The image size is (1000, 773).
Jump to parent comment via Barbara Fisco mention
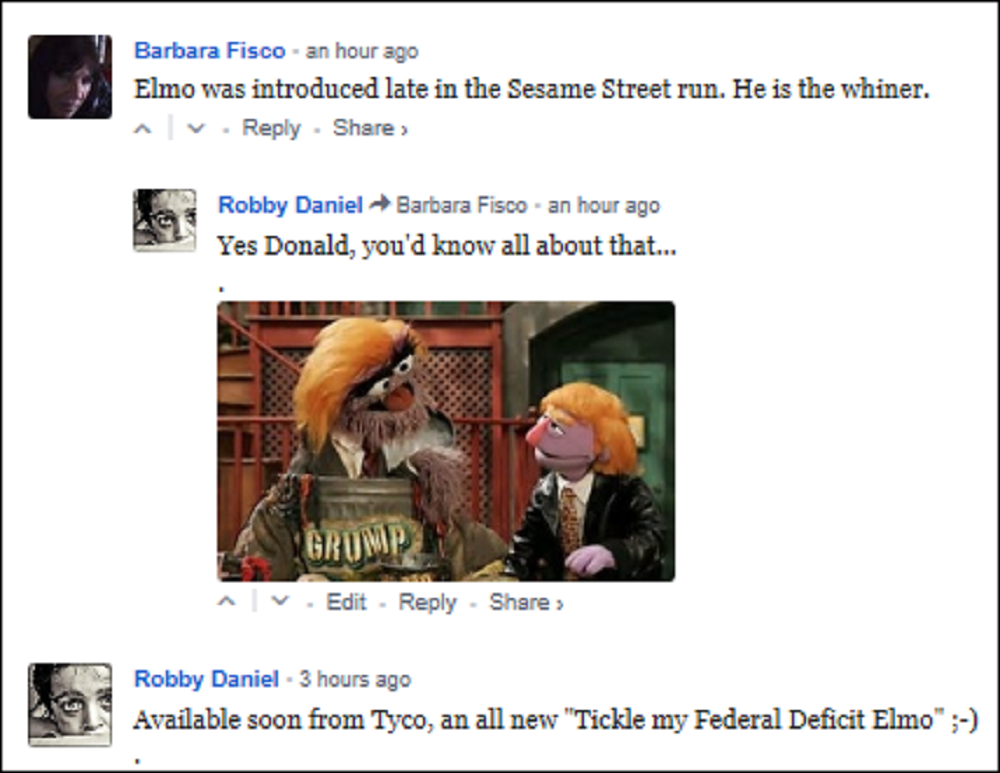(462, 205)
